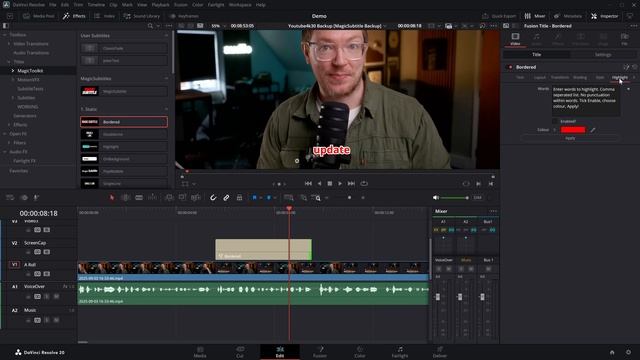Tick the Enabled checkbox

tap(555, 121)
